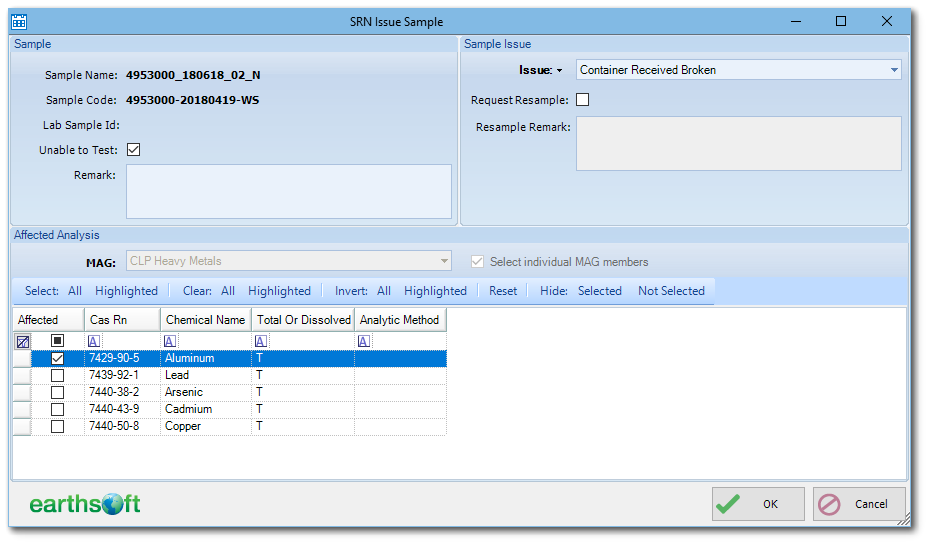Click Invert Highlighted link
The image size is (927, 543).
[x=435, y=291]
